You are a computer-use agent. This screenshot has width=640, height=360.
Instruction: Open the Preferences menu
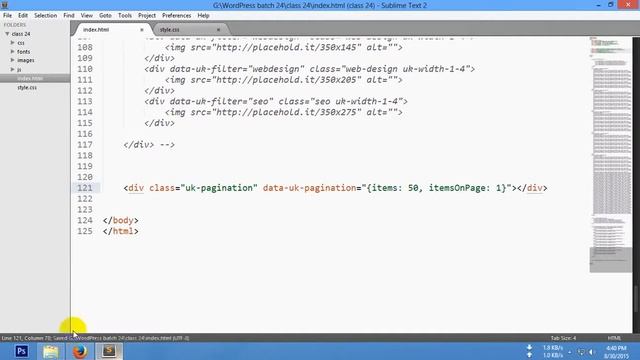coord(176,16)
